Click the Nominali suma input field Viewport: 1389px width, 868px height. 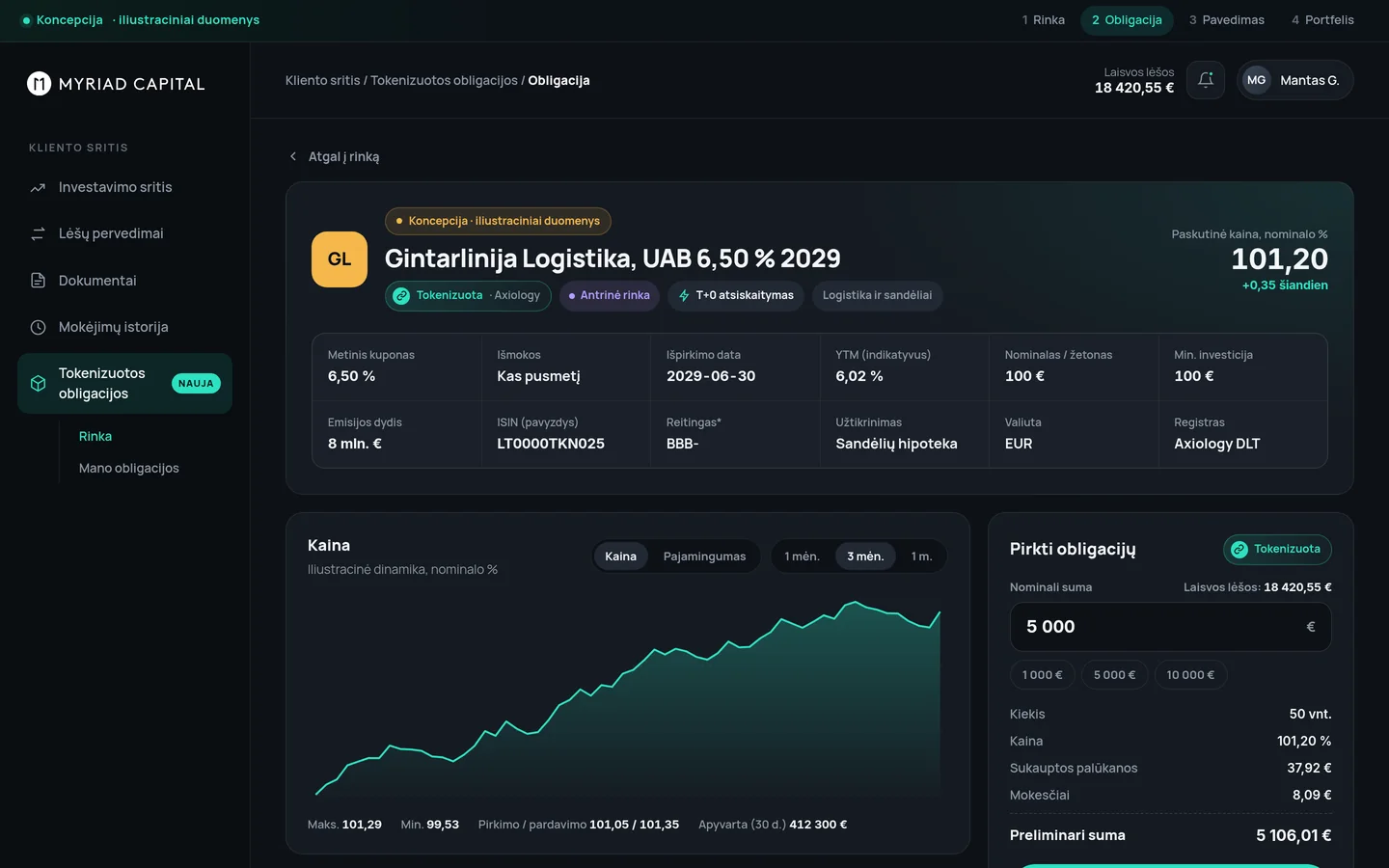[1170, 627]
